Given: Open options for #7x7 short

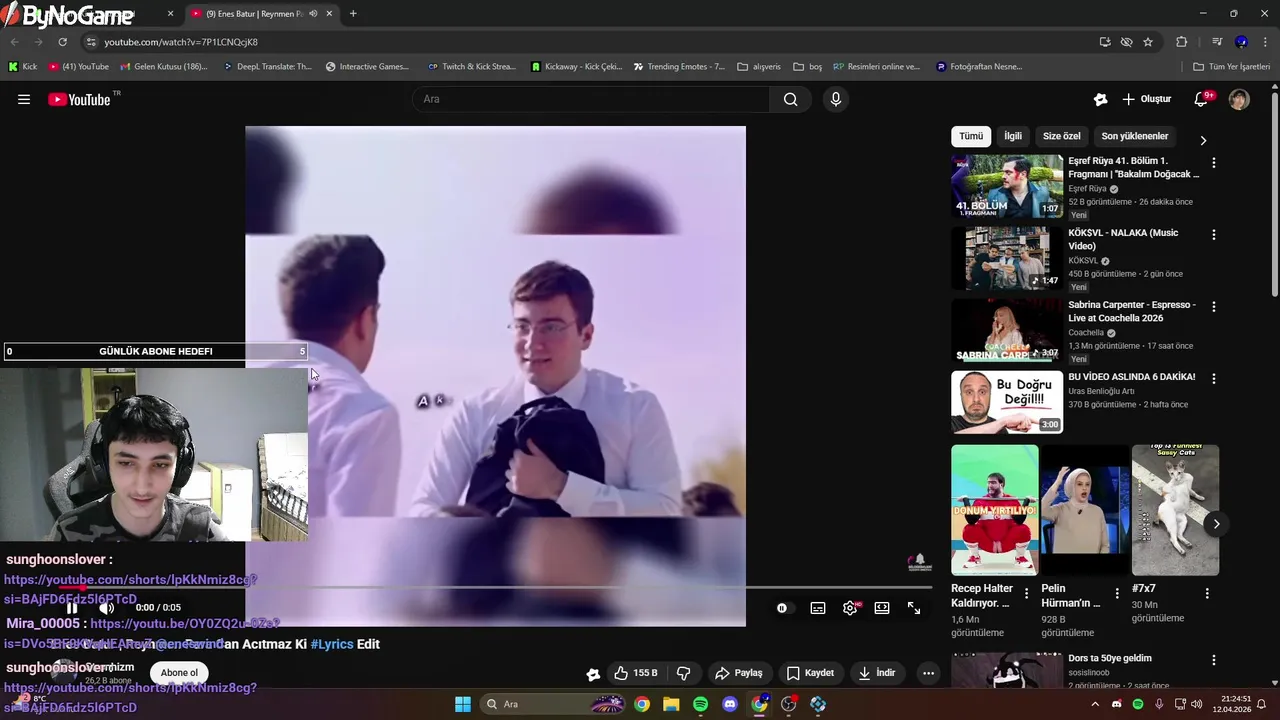Looking at the screenshot, I should [x=1207, y=593].
